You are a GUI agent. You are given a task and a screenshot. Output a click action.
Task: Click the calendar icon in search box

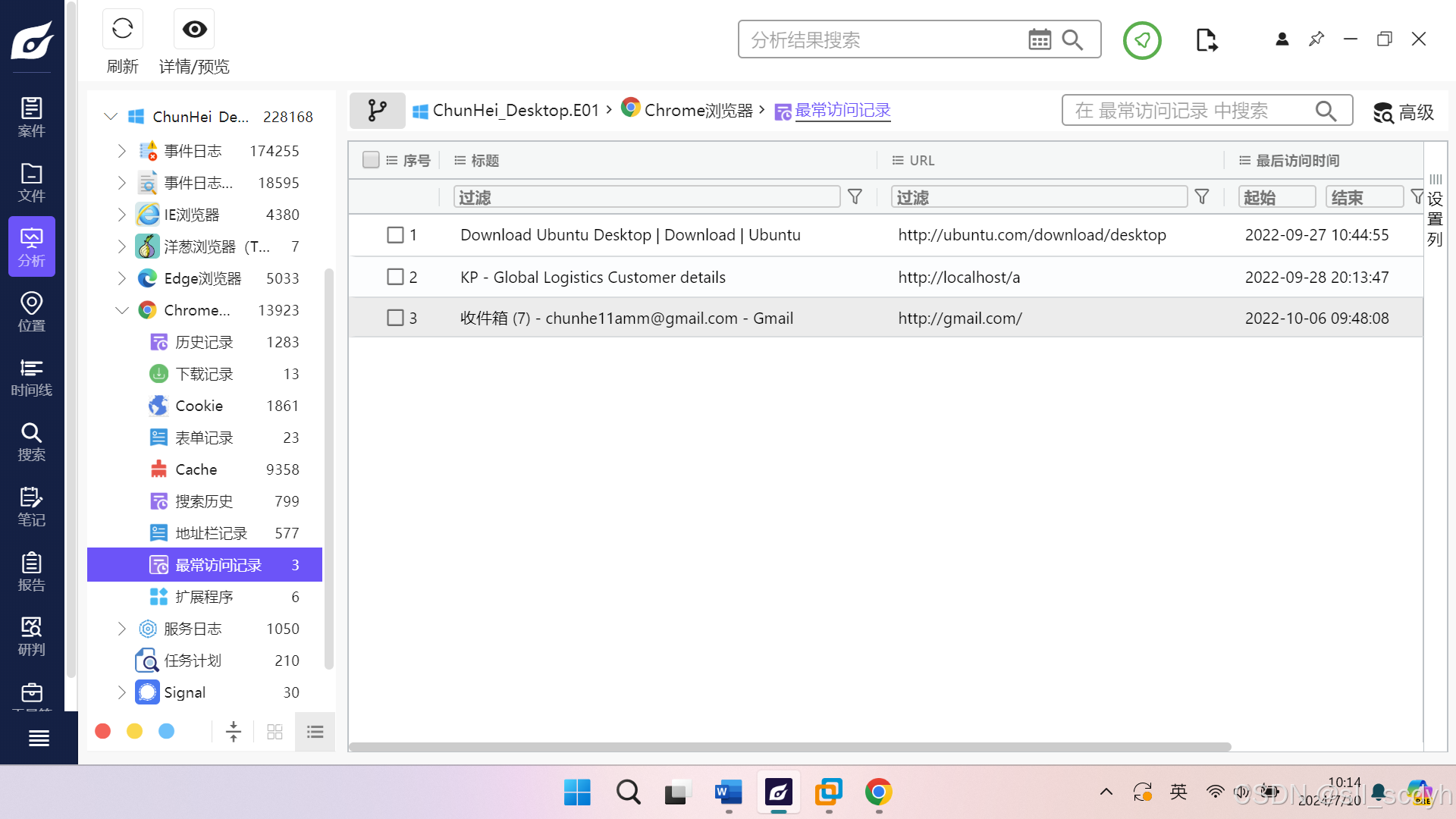click(x=1039, y=39)
